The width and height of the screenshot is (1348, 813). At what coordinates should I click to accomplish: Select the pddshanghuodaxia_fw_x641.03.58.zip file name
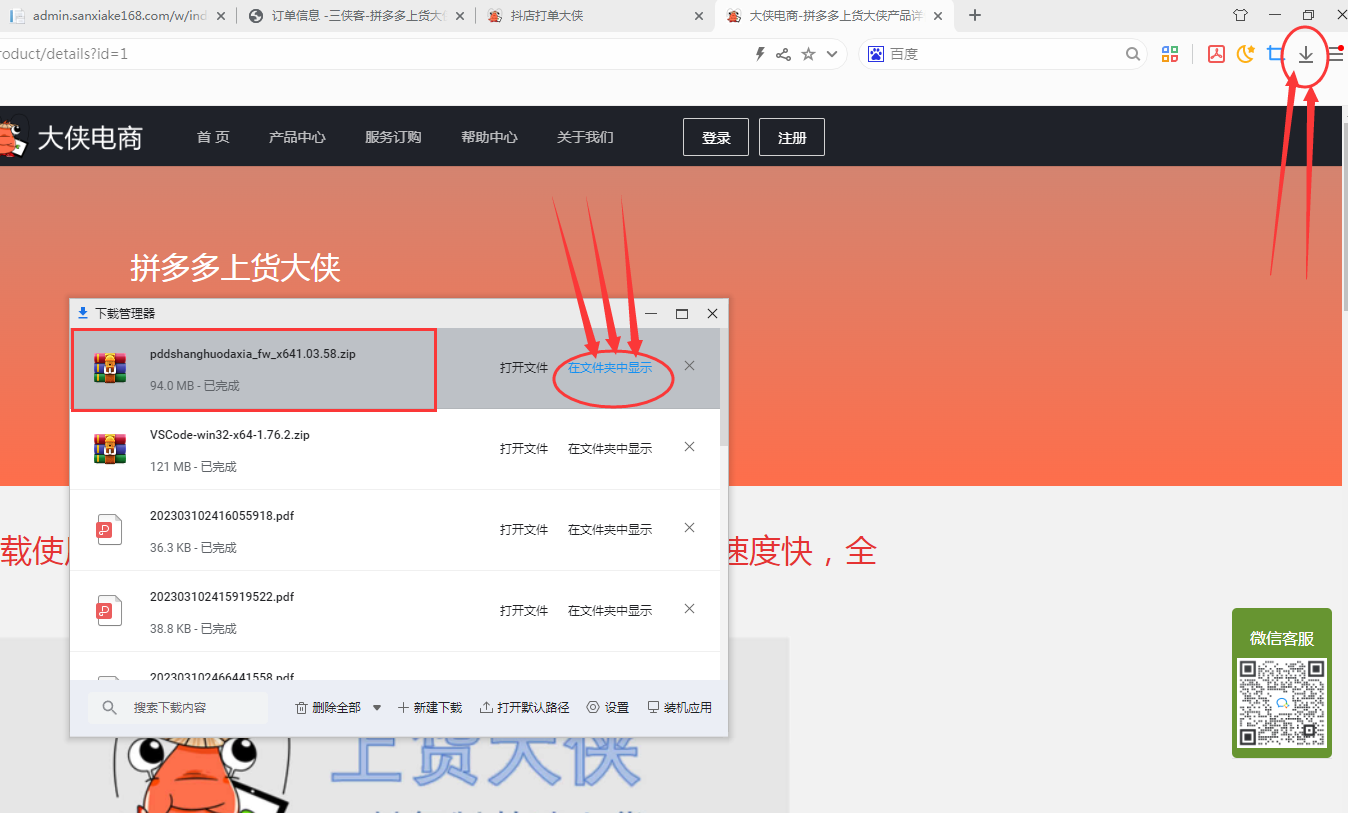click(x=253, y=354)
